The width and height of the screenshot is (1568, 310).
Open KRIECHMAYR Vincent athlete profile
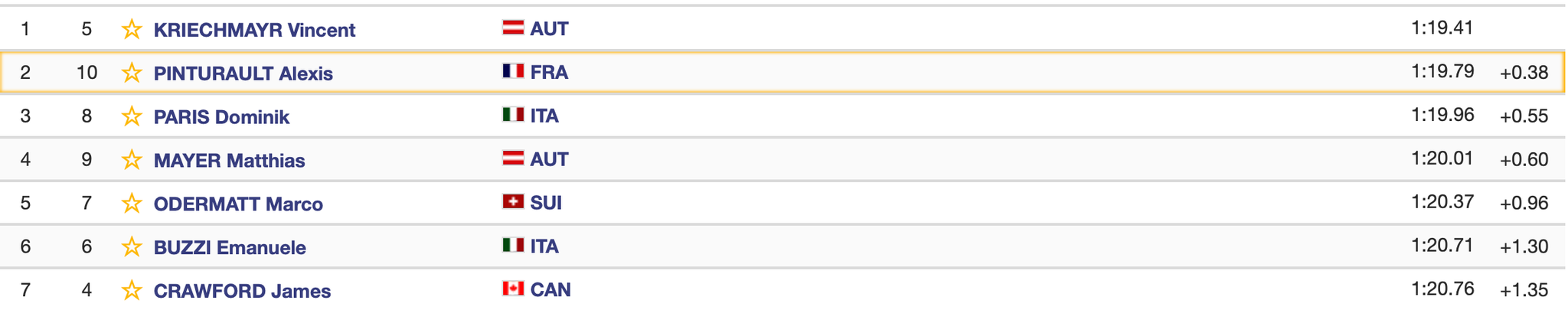(x=254, y=30)
